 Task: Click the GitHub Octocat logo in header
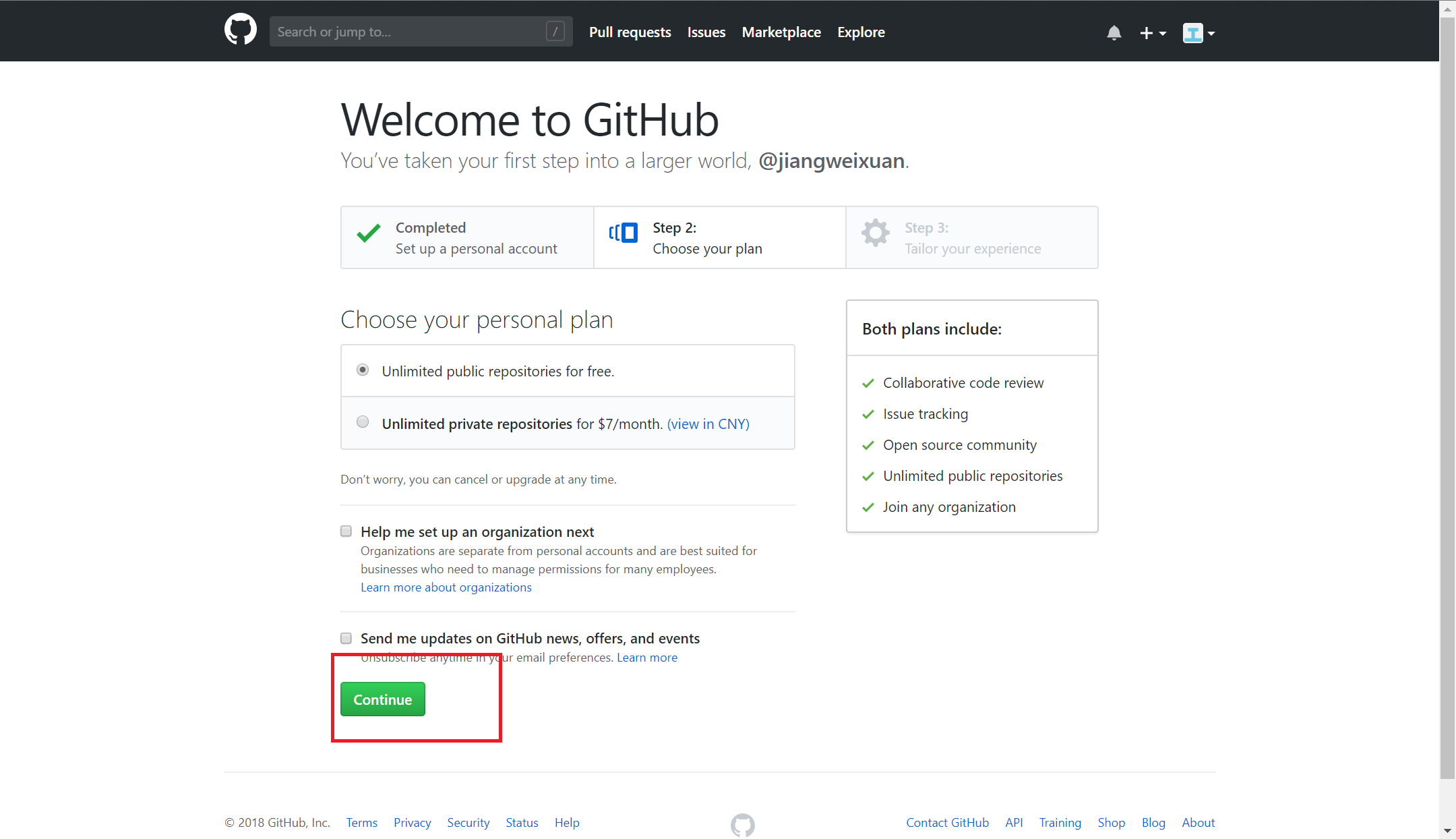pyautogui.click(x=241, y=30)
